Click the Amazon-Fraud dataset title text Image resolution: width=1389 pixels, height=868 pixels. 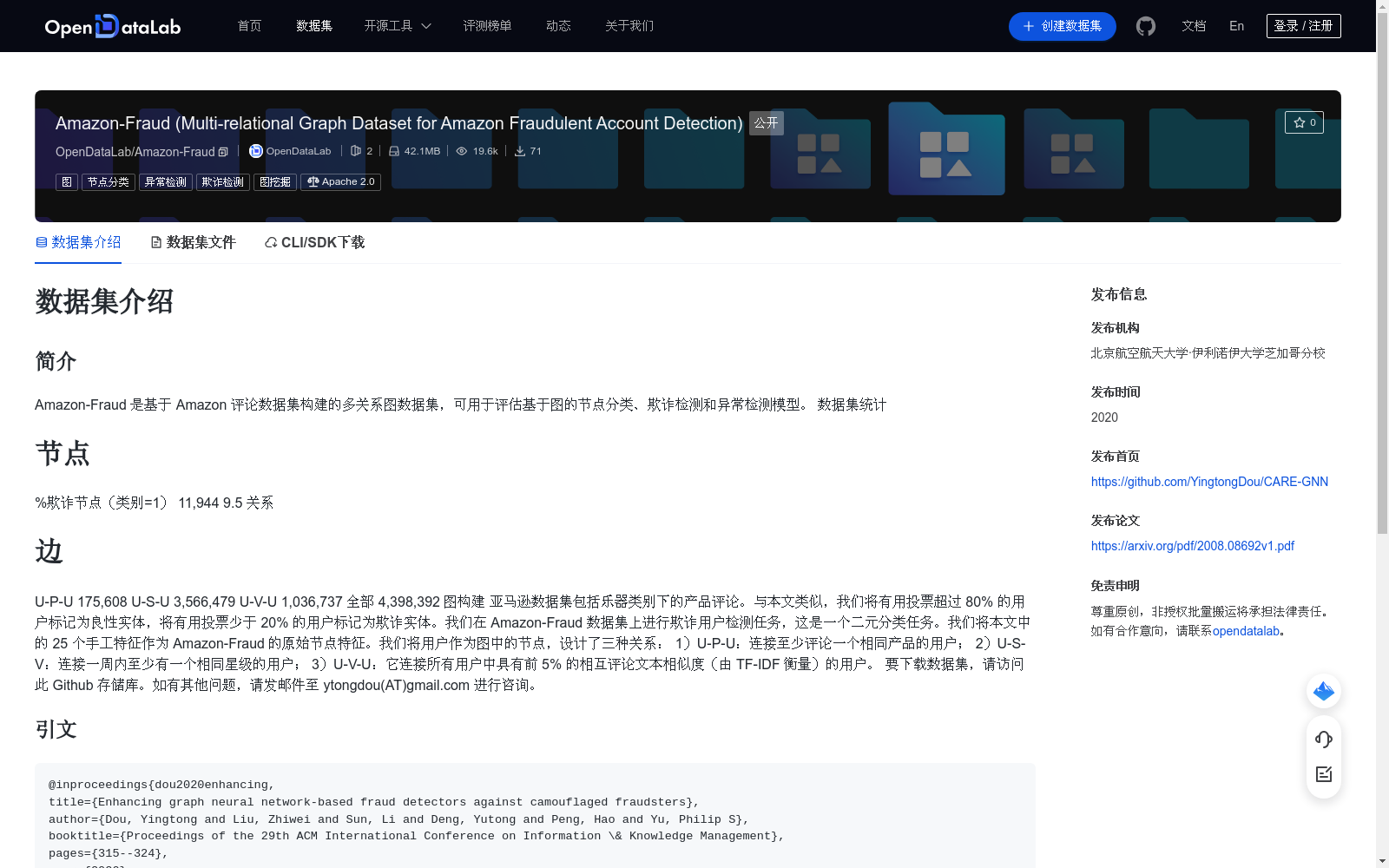coord(399,123)
